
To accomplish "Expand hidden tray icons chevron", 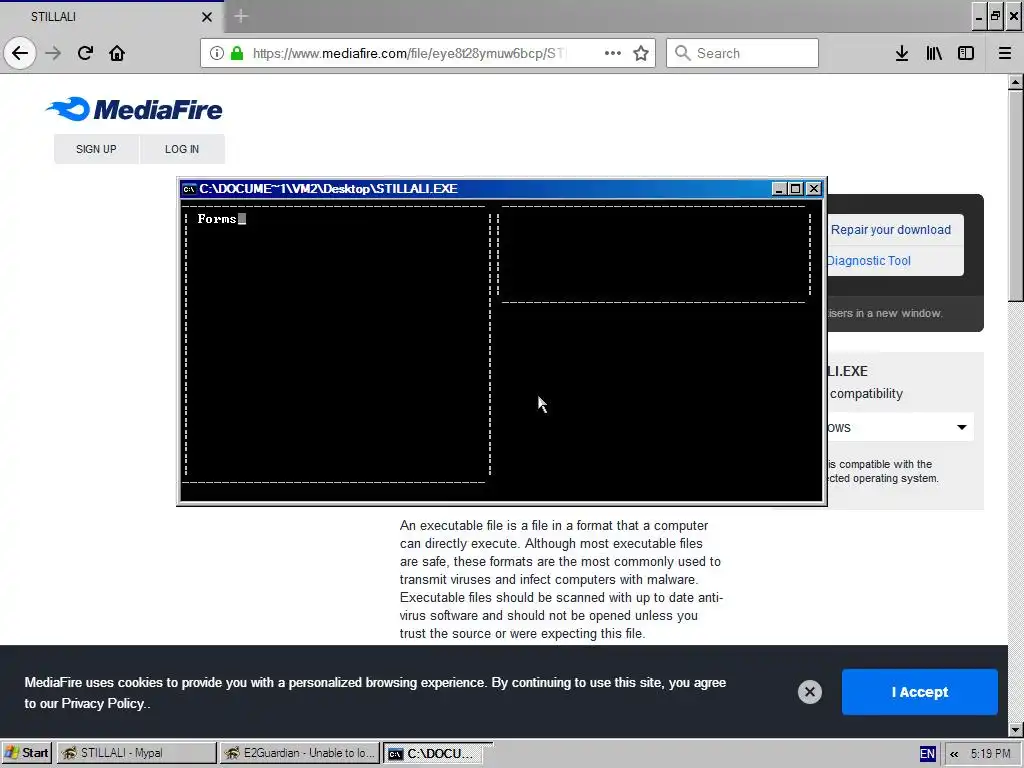I will (x=954, y=754).
